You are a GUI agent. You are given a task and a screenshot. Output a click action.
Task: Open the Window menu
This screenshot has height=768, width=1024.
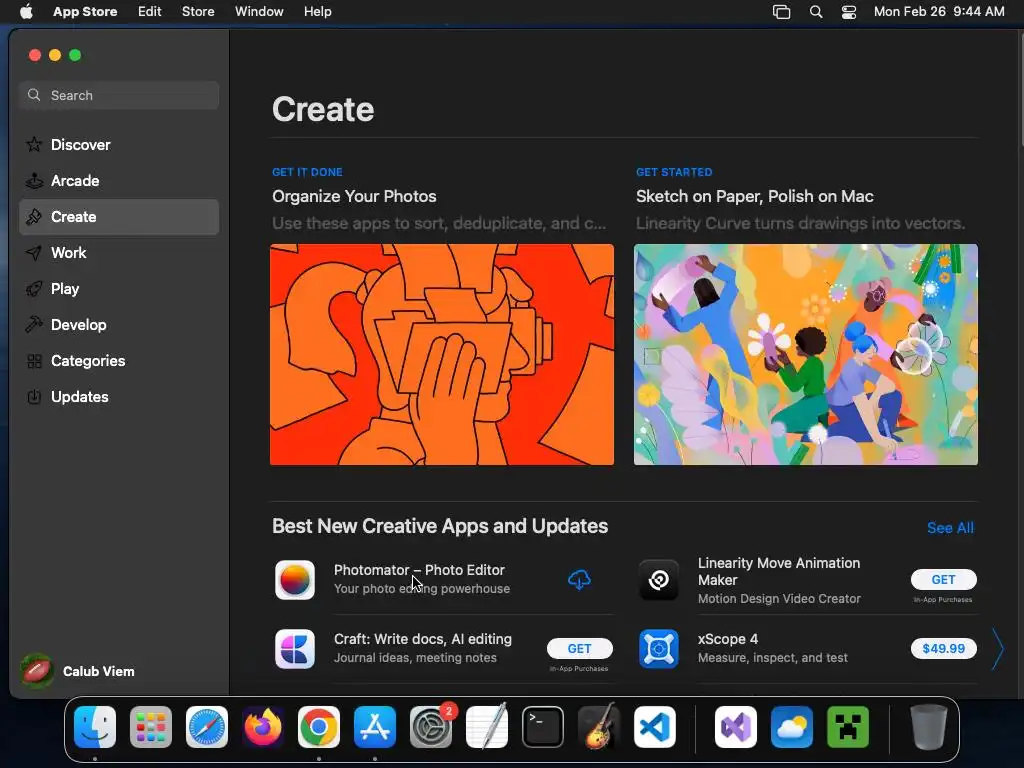(x=259, y=12)
